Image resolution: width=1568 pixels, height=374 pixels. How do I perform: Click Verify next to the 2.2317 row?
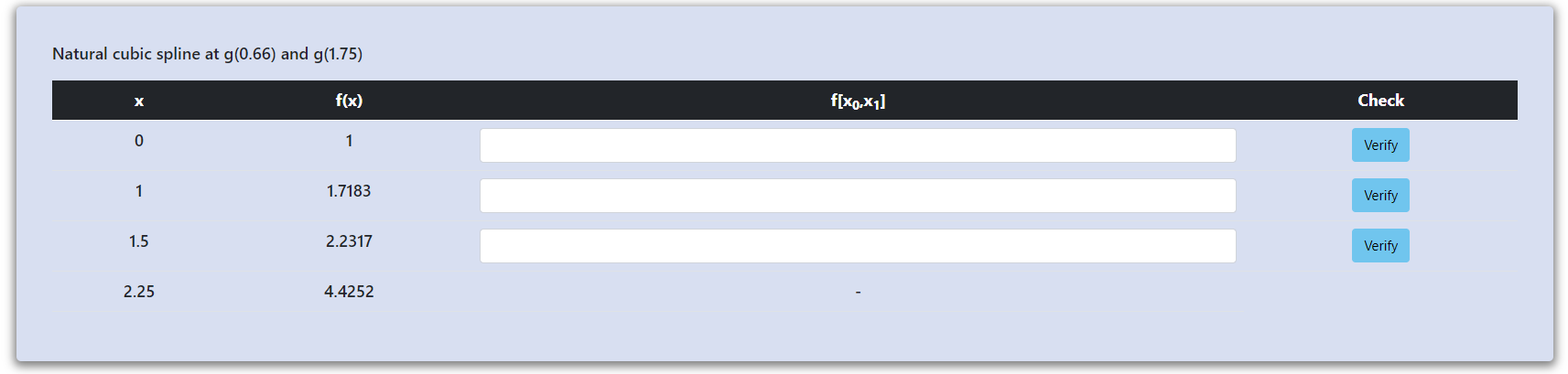point(1379,246)
